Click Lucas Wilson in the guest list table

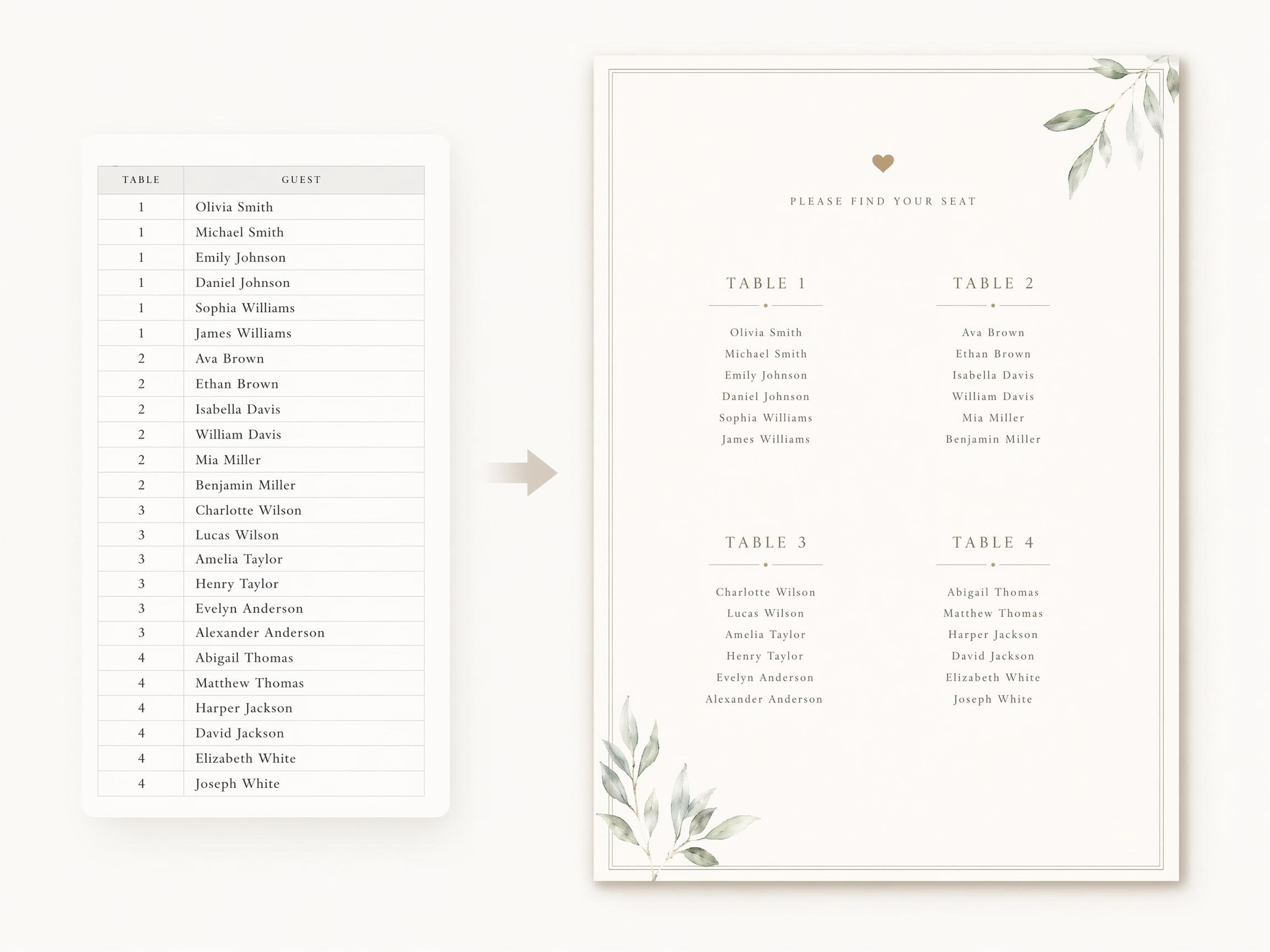(x=237, y=534)
